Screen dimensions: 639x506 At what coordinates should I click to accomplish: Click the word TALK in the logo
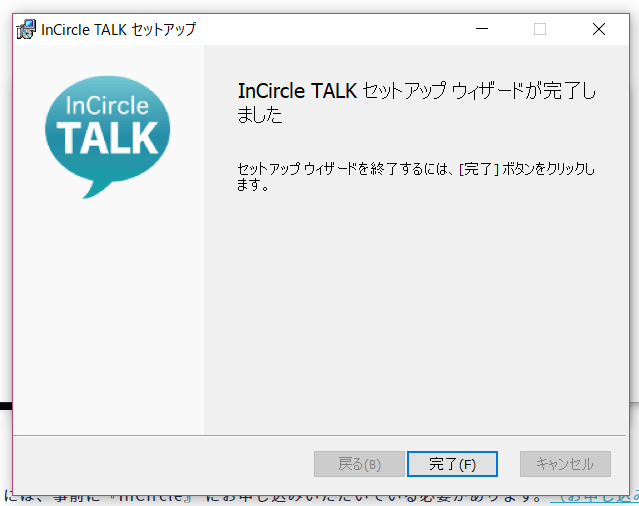pos(107,138)
